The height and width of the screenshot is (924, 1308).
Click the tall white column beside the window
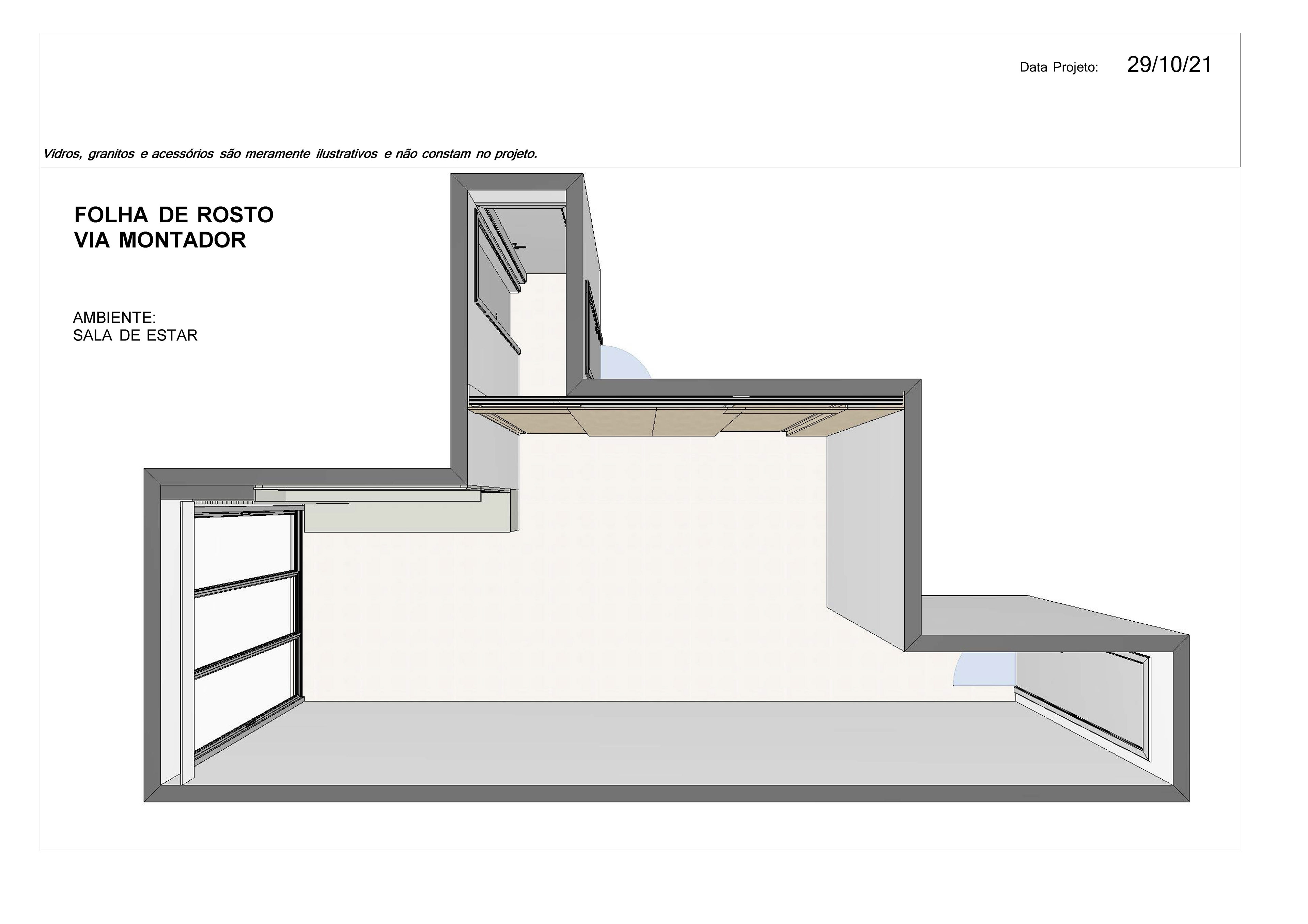(x=187, y=643)
